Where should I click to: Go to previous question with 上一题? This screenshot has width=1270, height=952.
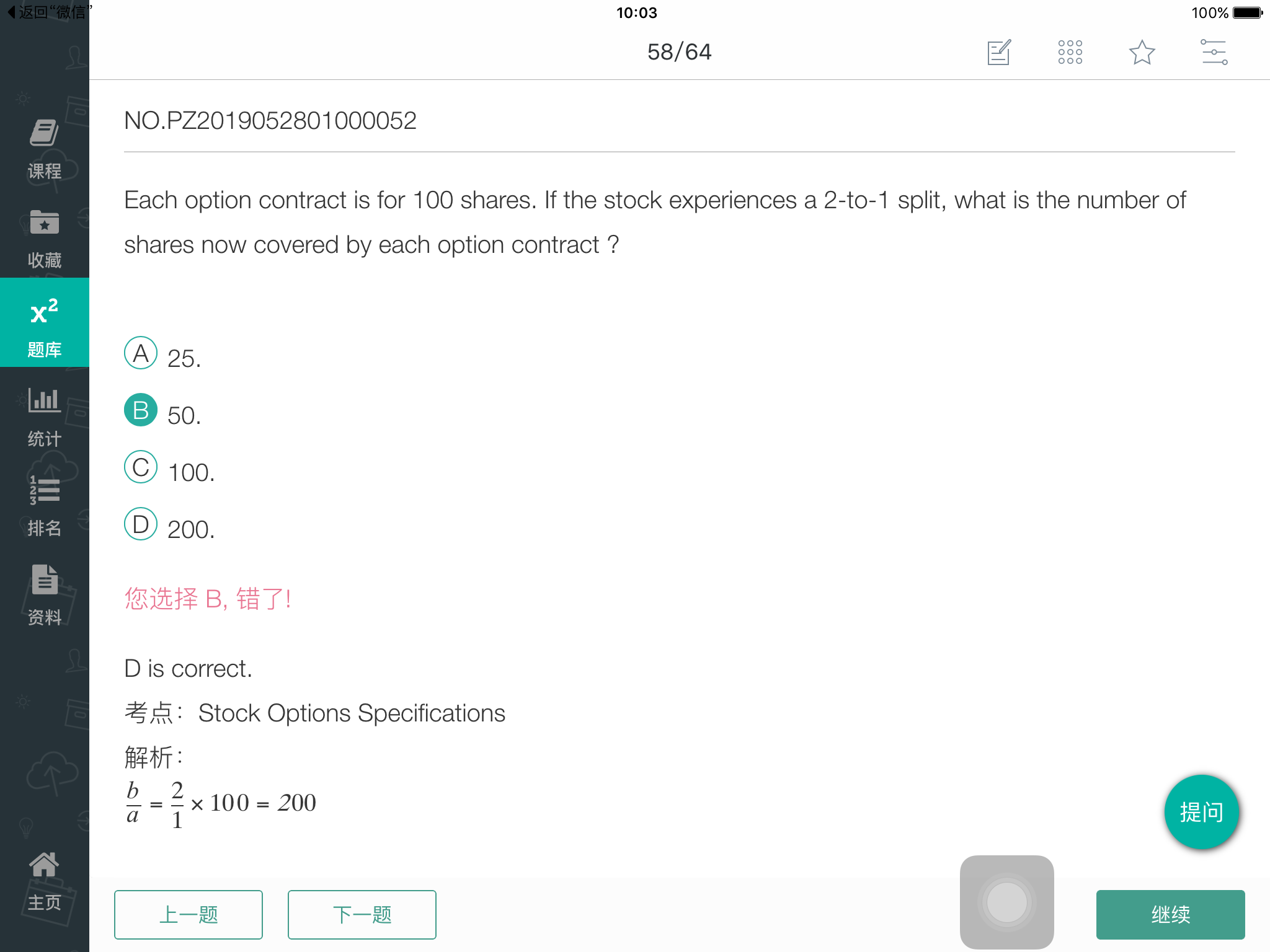click(189, 915)
